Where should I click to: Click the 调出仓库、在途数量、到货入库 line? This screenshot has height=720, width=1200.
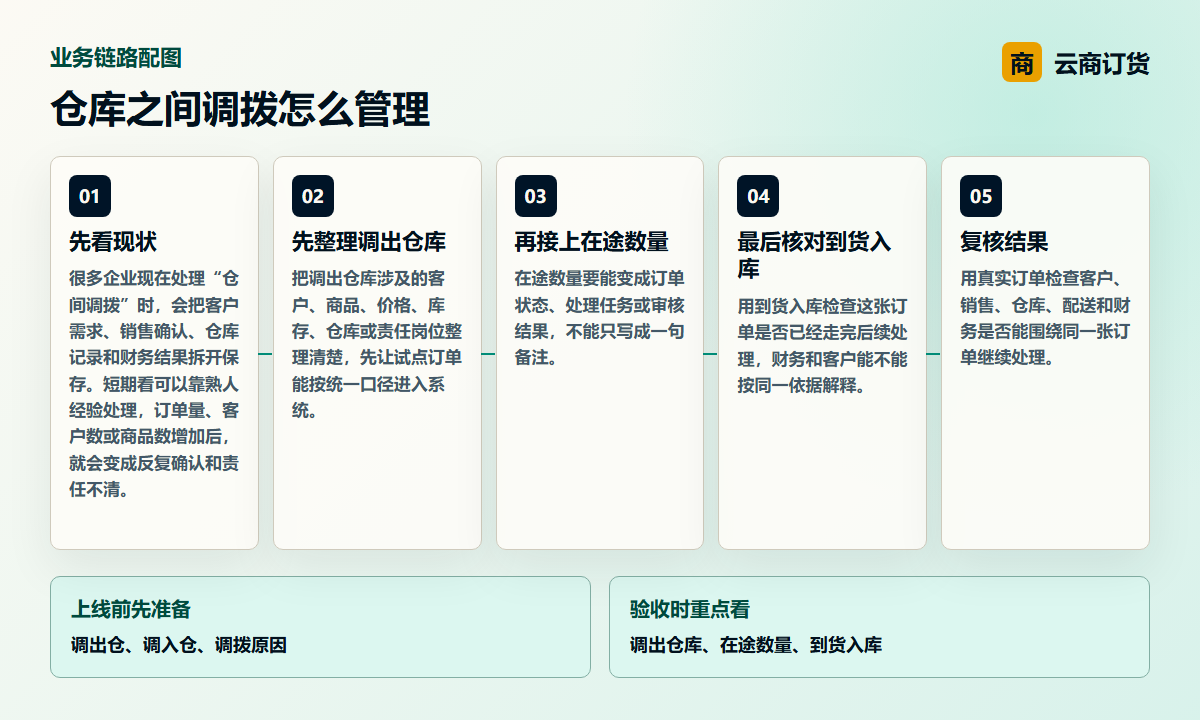(756, 645)
